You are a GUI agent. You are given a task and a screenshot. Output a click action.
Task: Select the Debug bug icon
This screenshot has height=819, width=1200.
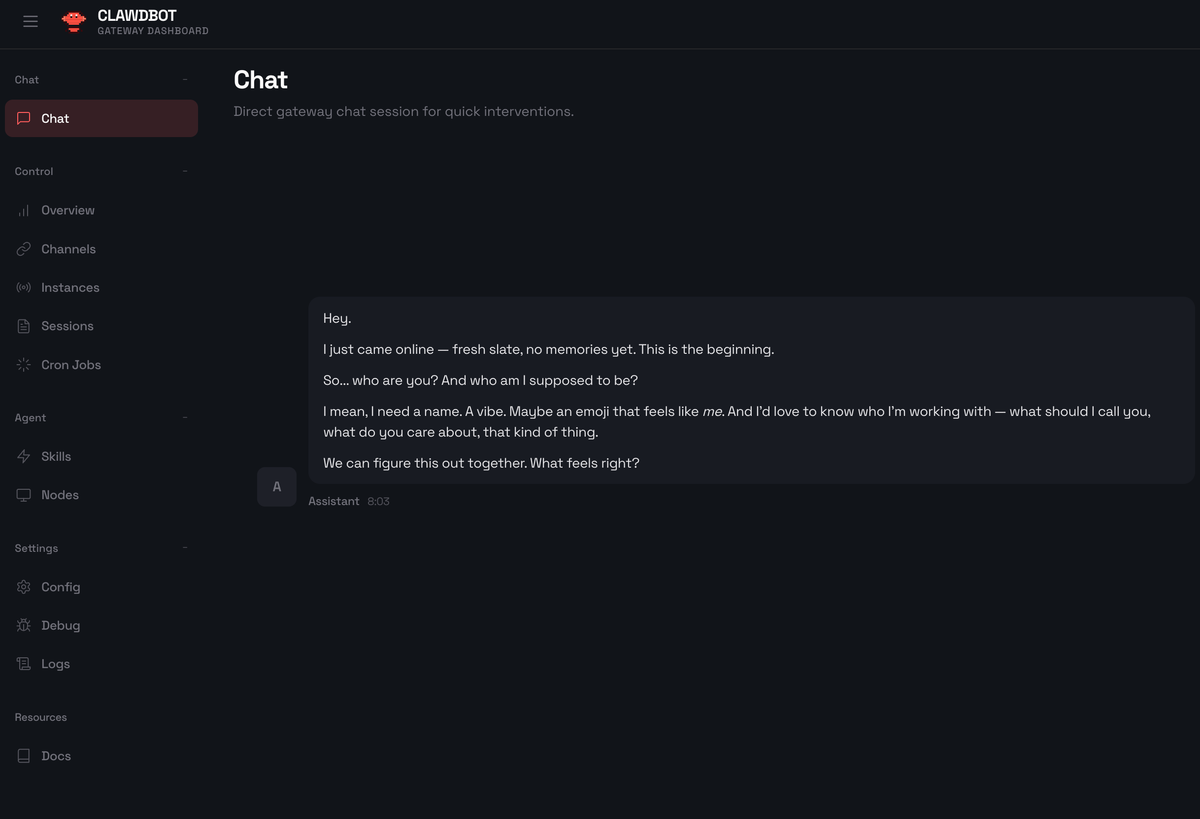(x=22, y=625)
